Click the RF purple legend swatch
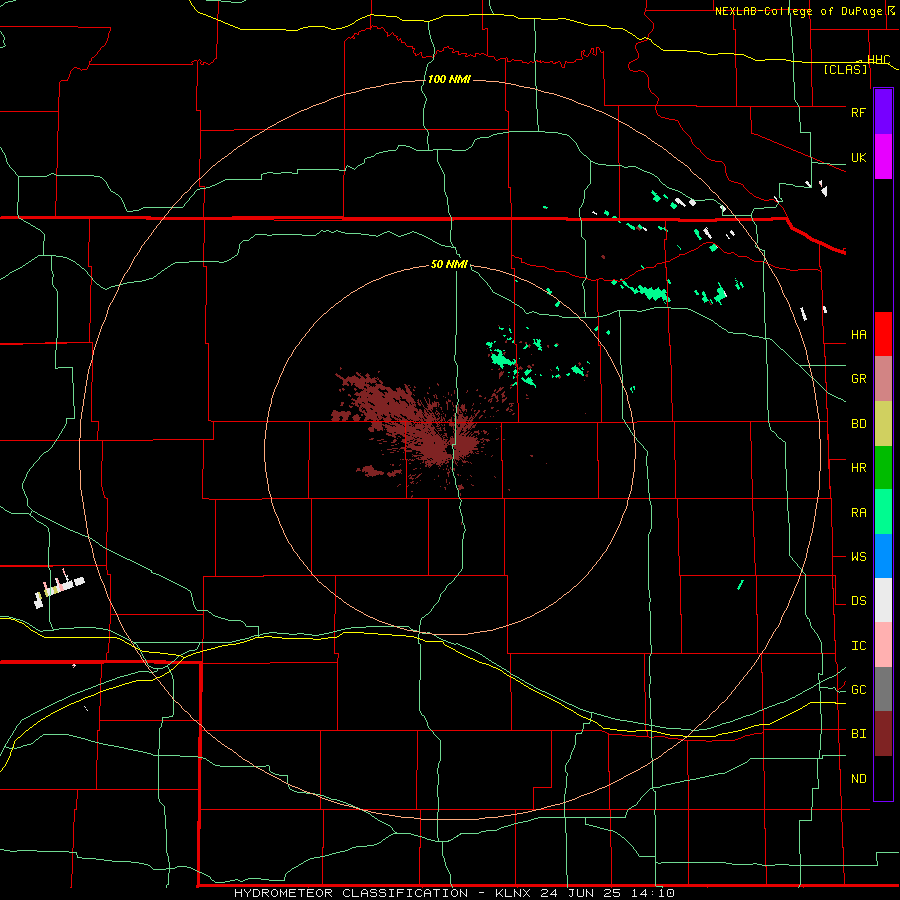This screenshot has height=900, width=900. coord(883,112)
